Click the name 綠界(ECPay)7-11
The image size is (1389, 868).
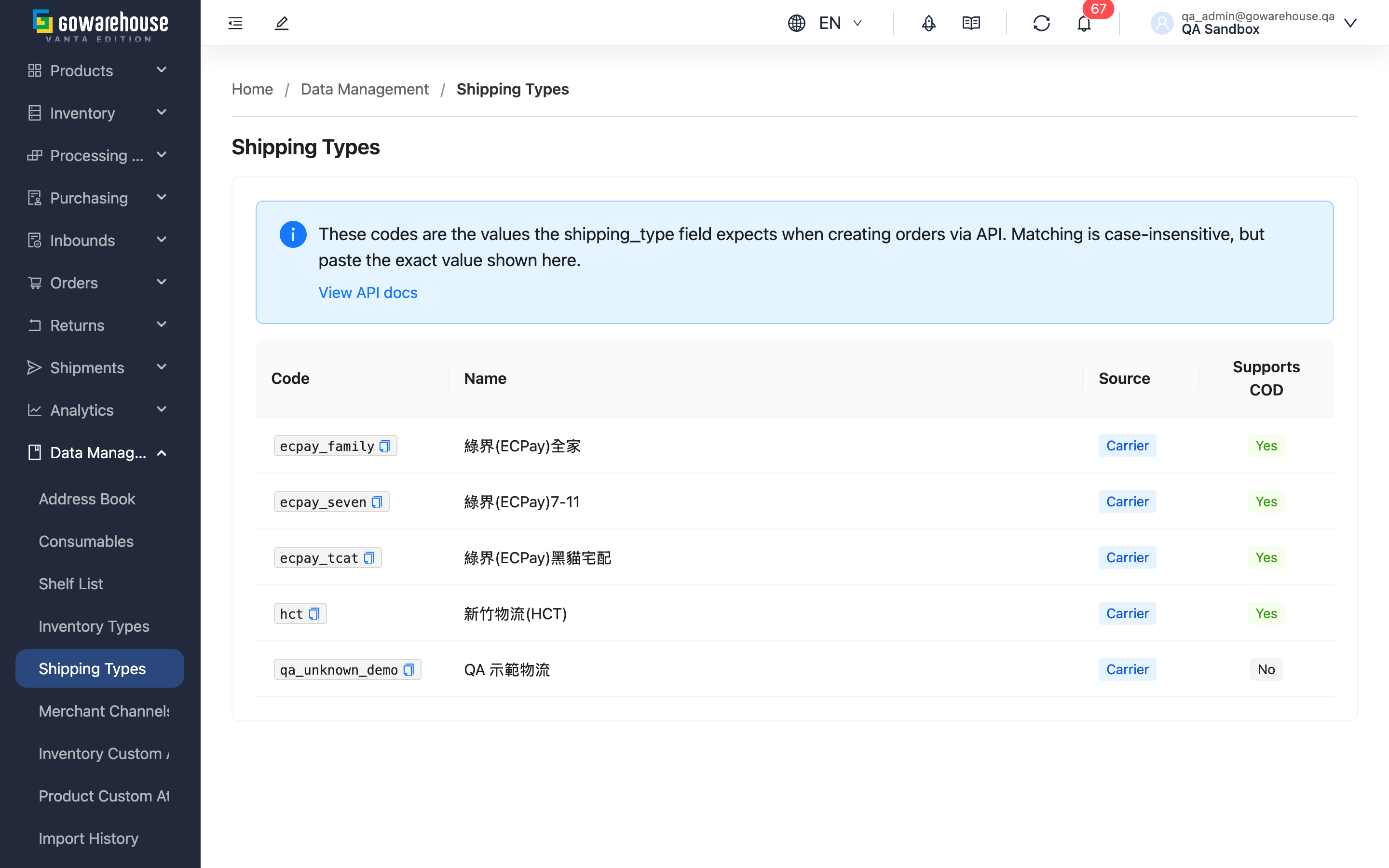tap(522, 502)
